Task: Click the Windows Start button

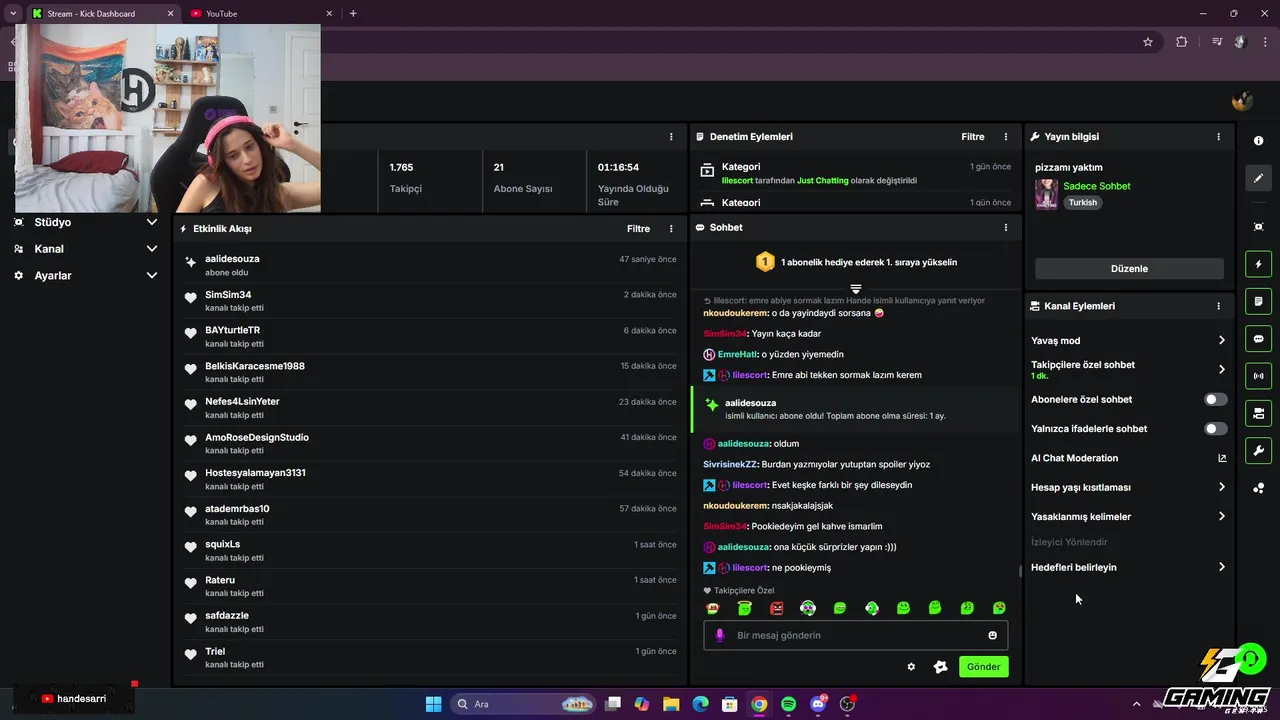Action: coord(433,704)
